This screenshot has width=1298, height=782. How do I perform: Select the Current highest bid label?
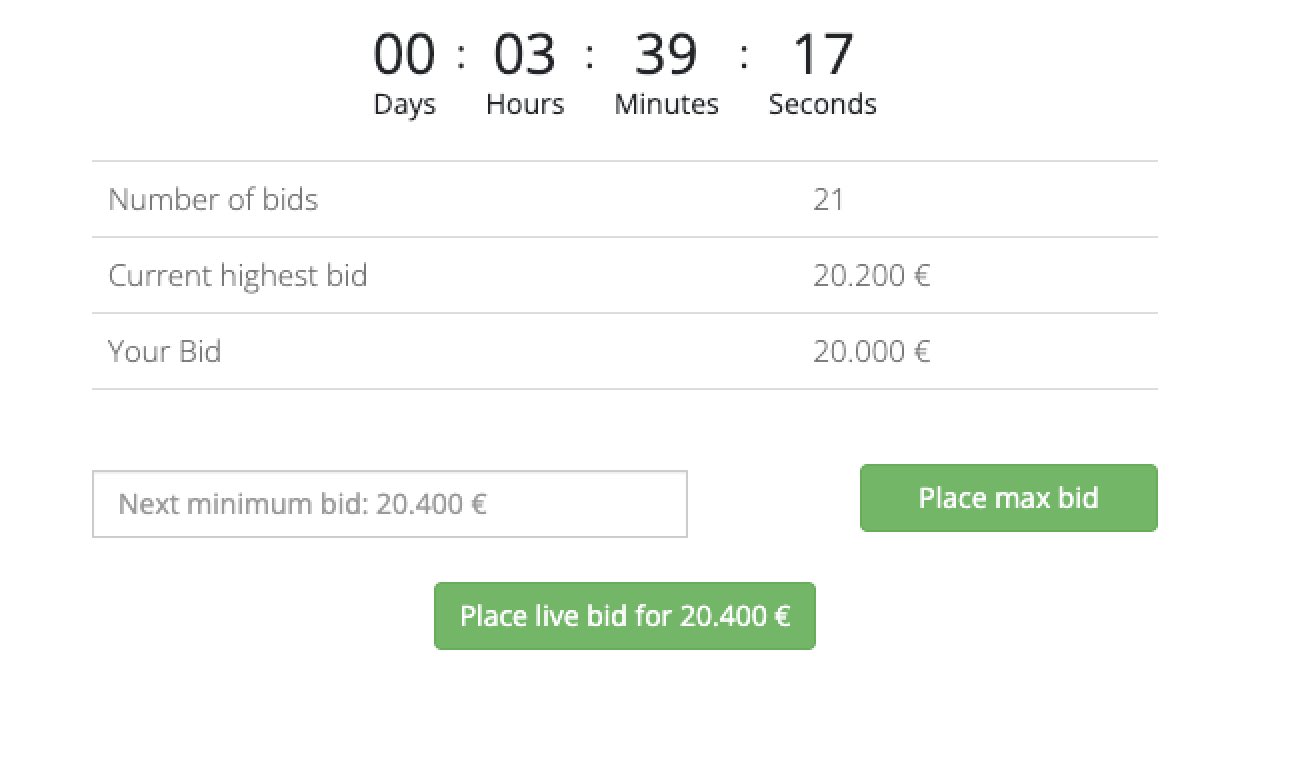coord(238,276)
